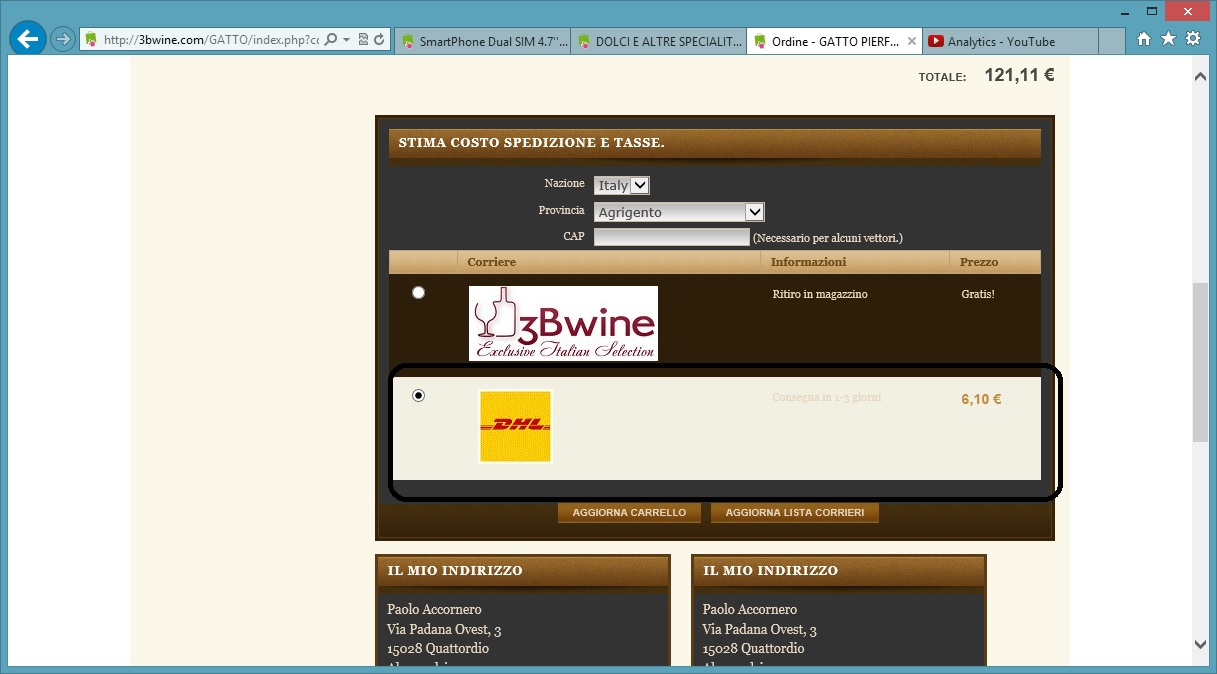Go back with the browser back arrow
This screenshot has height=674, width=1217.
[x=28, y=40]
